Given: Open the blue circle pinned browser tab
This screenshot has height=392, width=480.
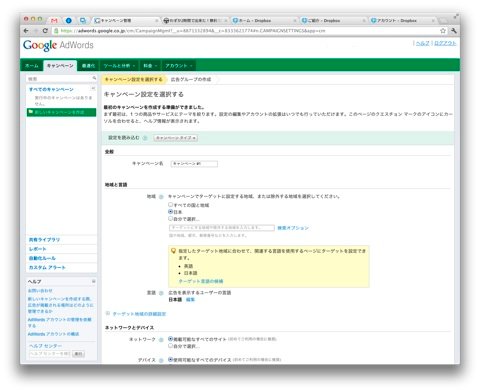Looking at the screenshot, I should (x=69, y=21).
